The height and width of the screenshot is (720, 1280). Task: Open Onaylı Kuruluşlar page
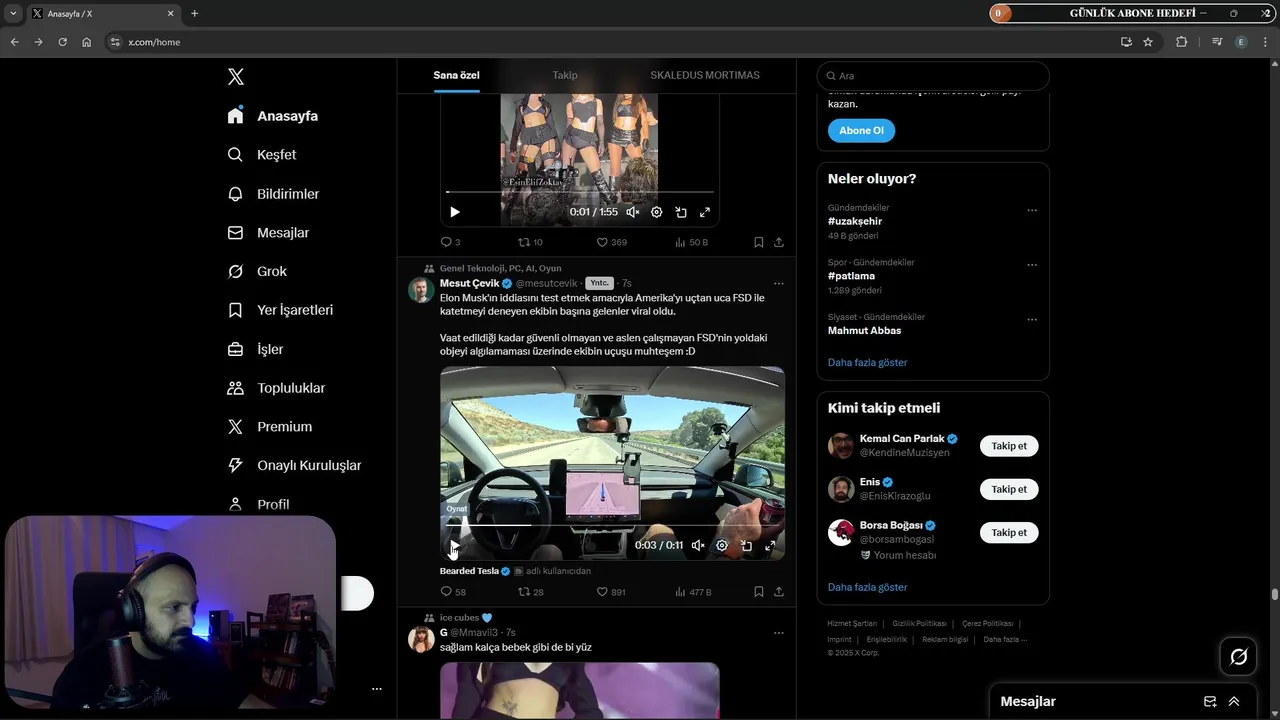coord(294,466)
